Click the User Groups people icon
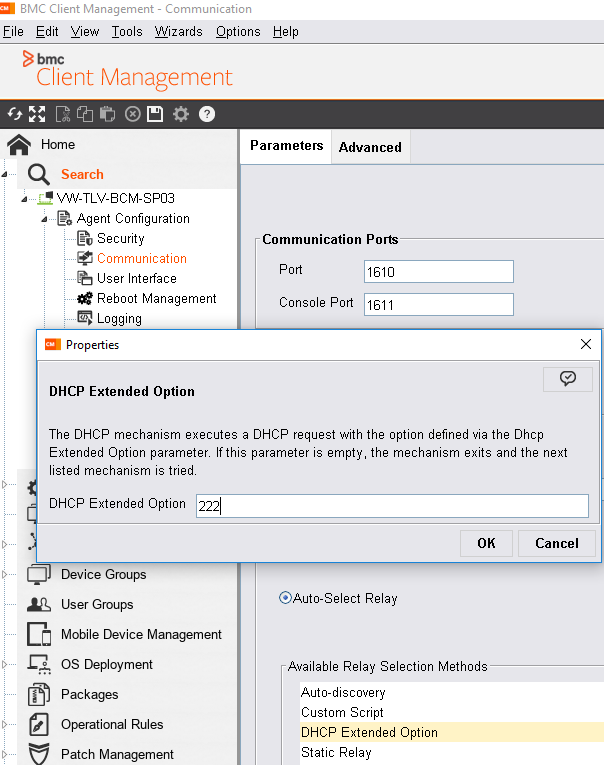 click(x=39, y=604)
